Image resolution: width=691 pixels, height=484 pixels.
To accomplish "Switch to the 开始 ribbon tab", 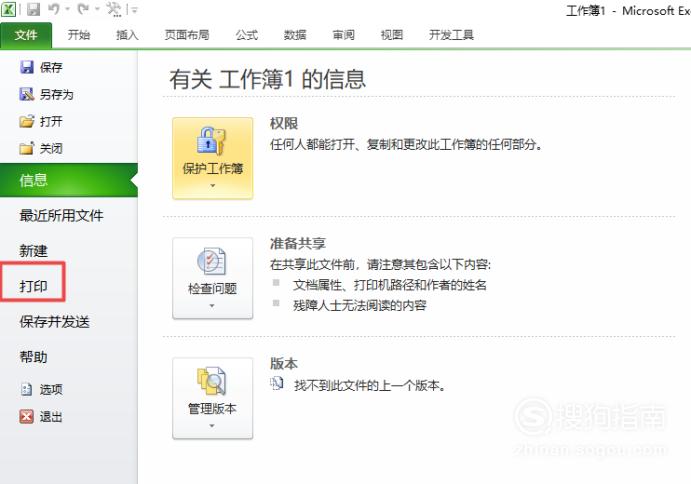I will tap(79, 35).
